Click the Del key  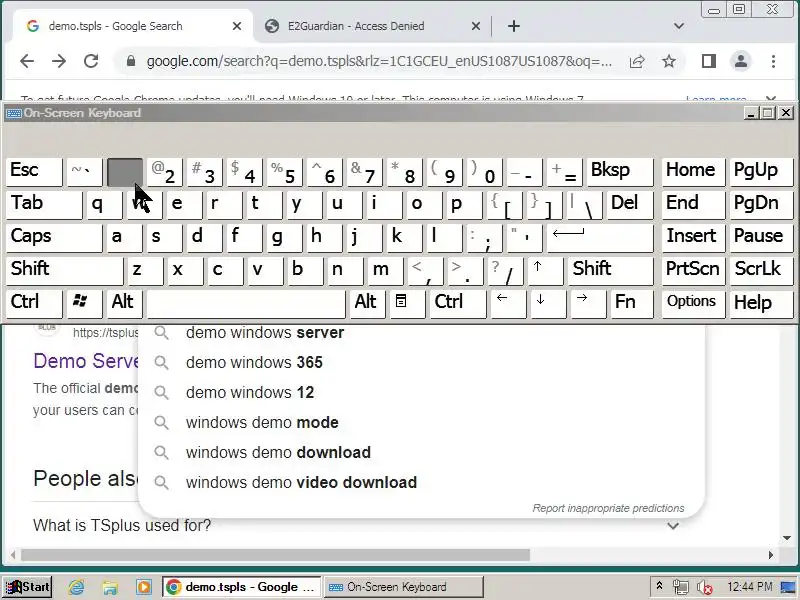pyautogui.click(x=630, y=205)
